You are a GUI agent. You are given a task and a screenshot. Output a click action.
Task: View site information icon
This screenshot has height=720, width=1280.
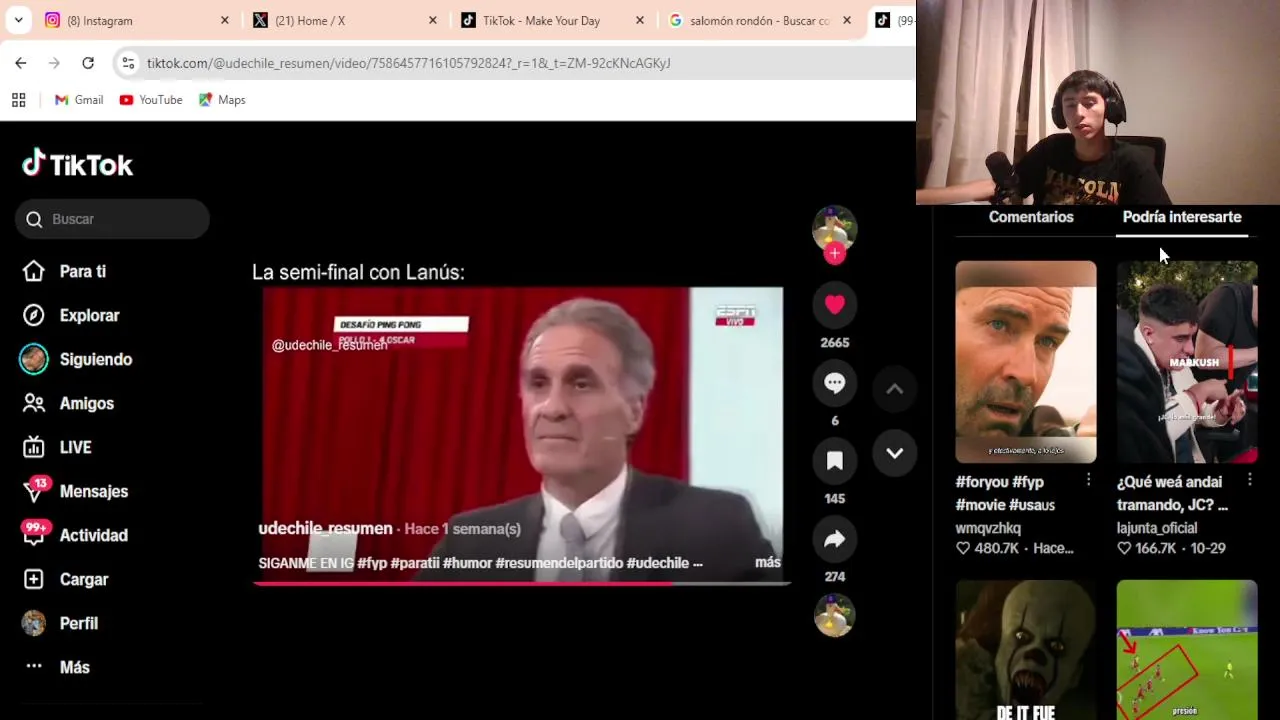click(128, 63)
